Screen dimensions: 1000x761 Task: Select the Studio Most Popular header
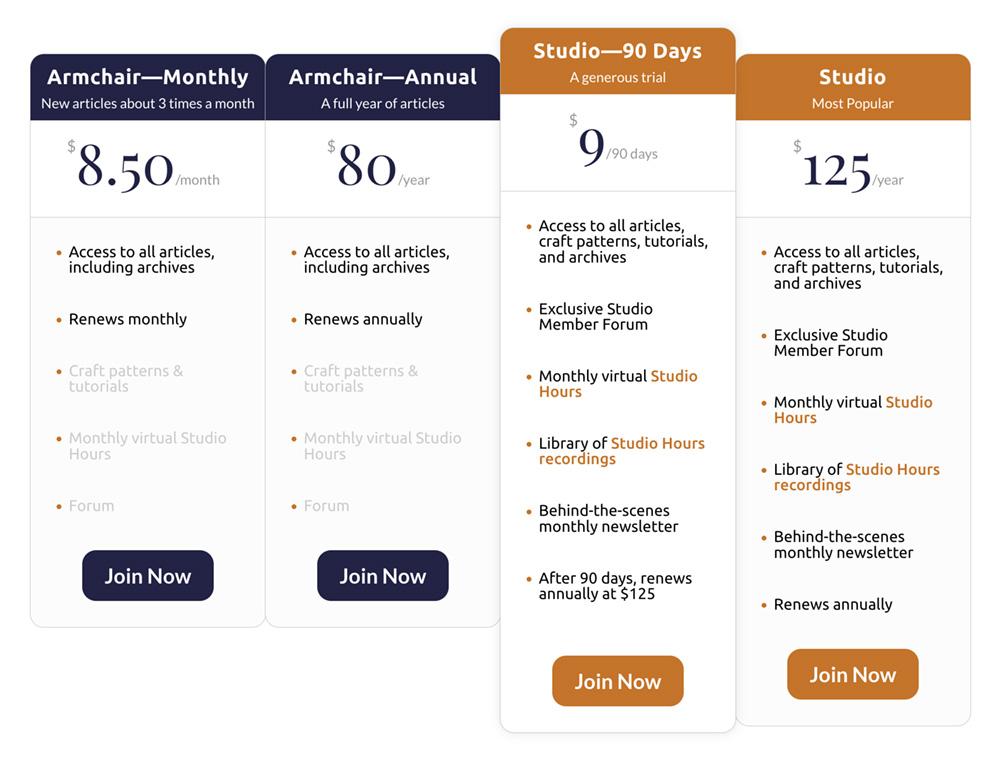click(853, 87)
